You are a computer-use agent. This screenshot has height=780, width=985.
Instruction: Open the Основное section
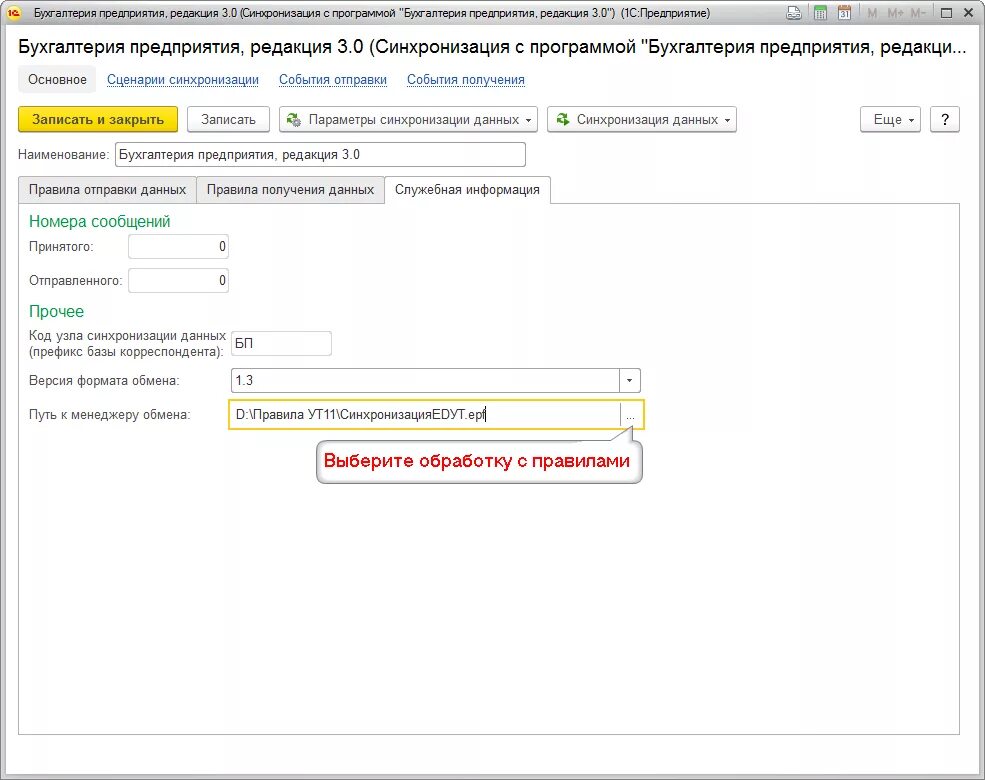pyautogui.click(x=57, y=80)
